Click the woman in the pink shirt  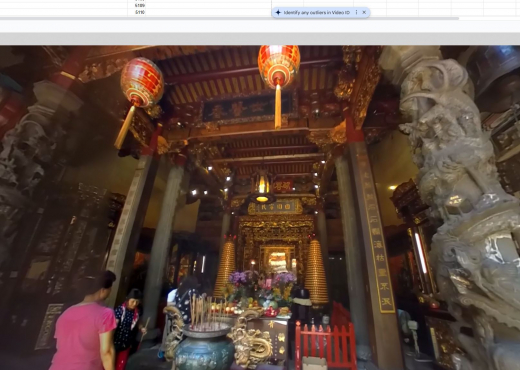(84, 323)
